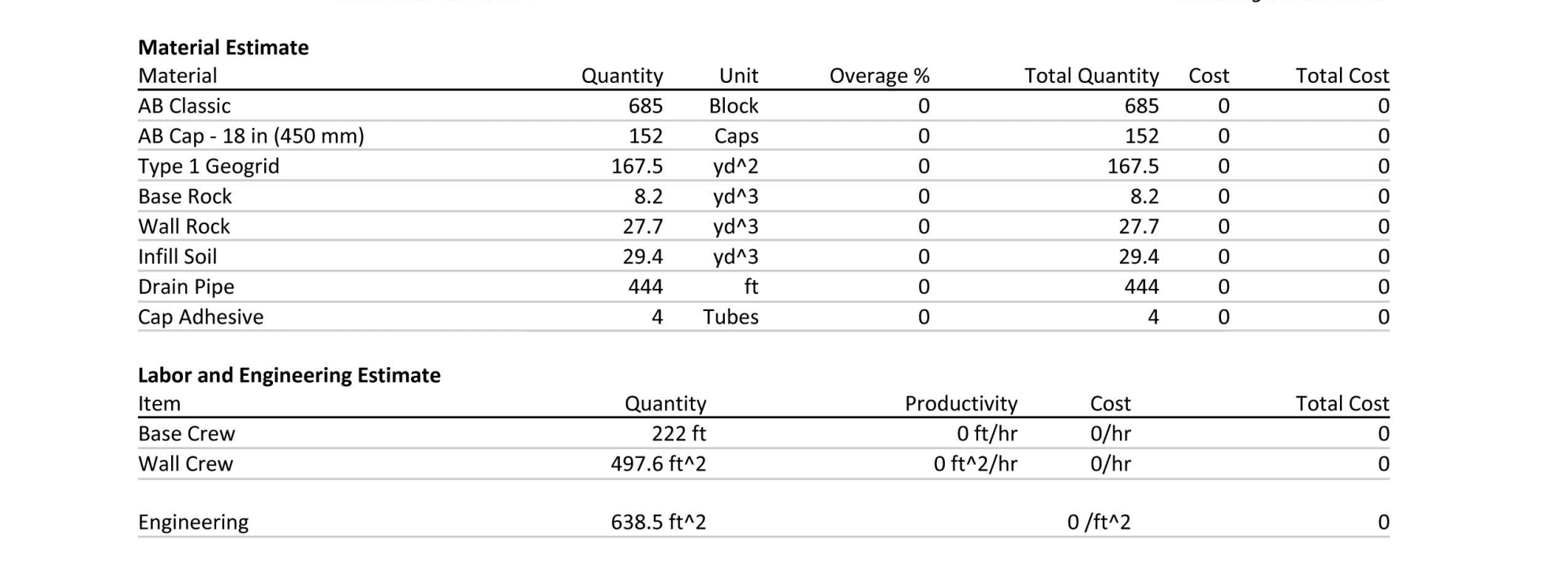
Task: Select the 222 ft Base Crew quantity
Action: 678,433
